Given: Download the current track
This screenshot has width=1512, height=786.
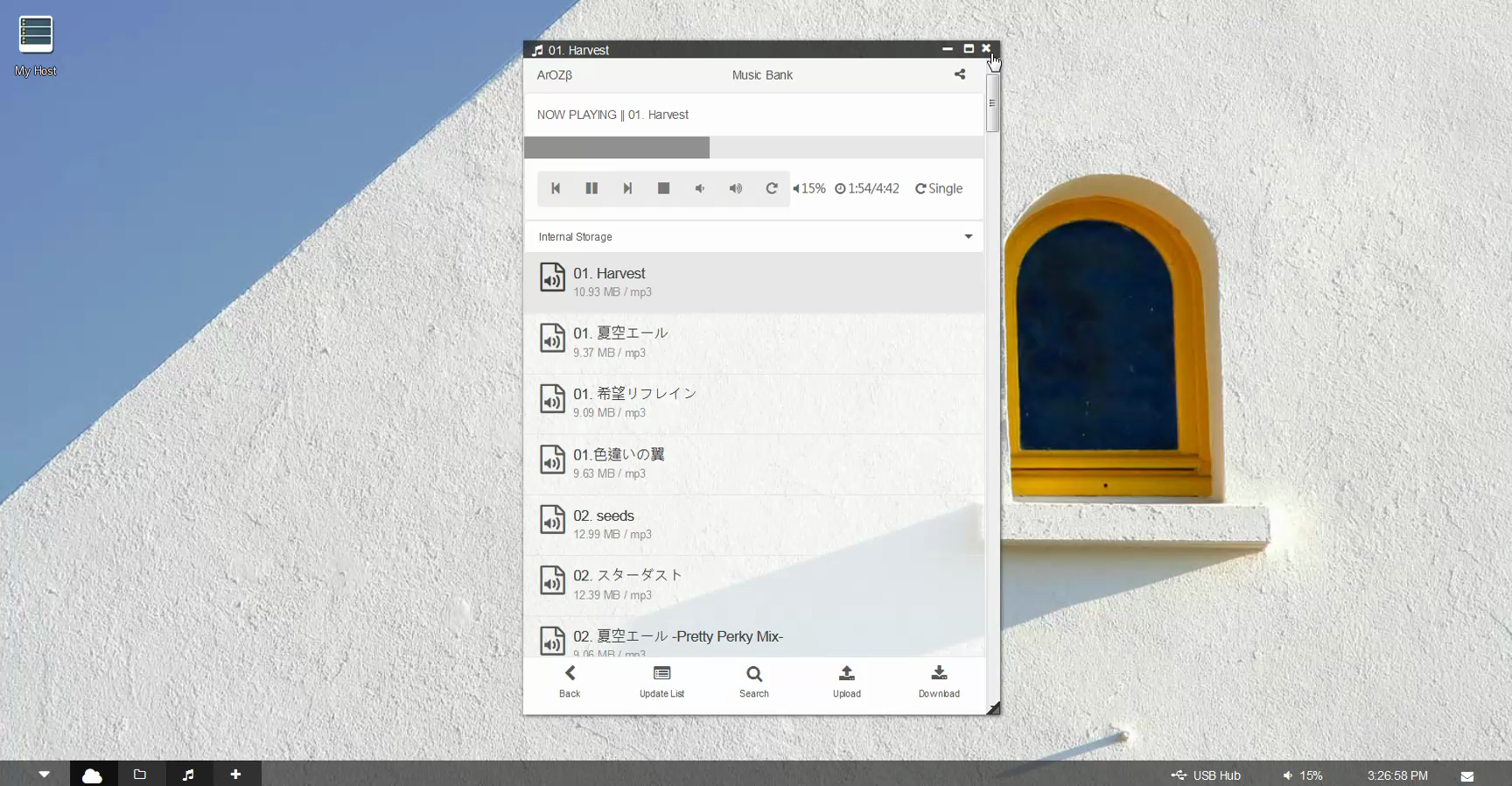Looking at the screenshot, I should 939,681.
